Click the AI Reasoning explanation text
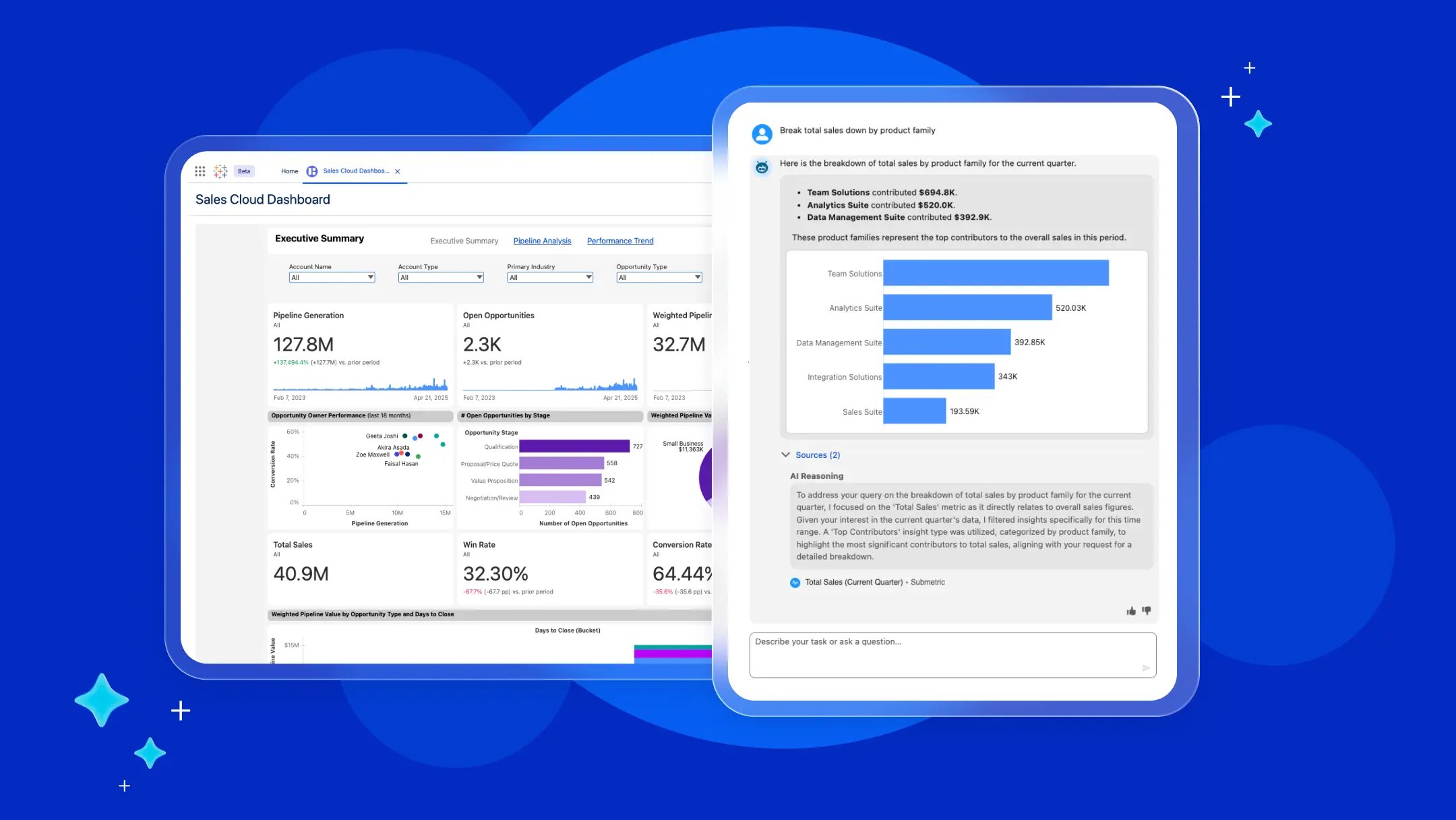The height and width of the screenshot is (820, 1456). pos(971,525)
